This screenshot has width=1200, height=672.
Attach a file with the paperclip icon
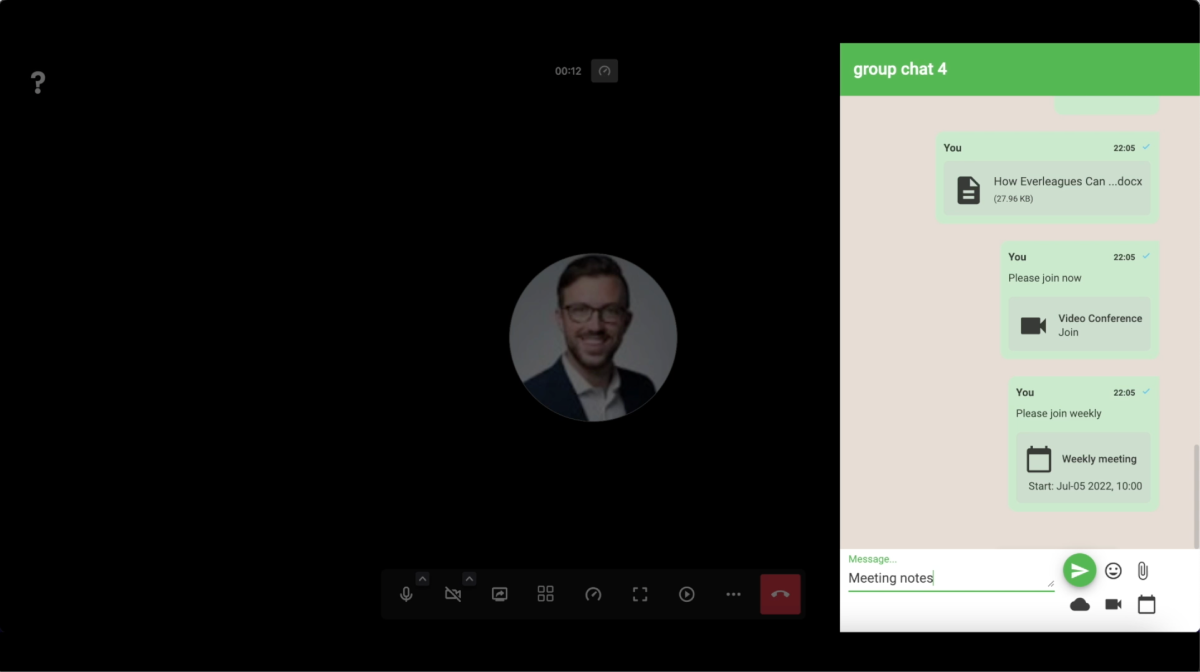tap(1143, 571)
